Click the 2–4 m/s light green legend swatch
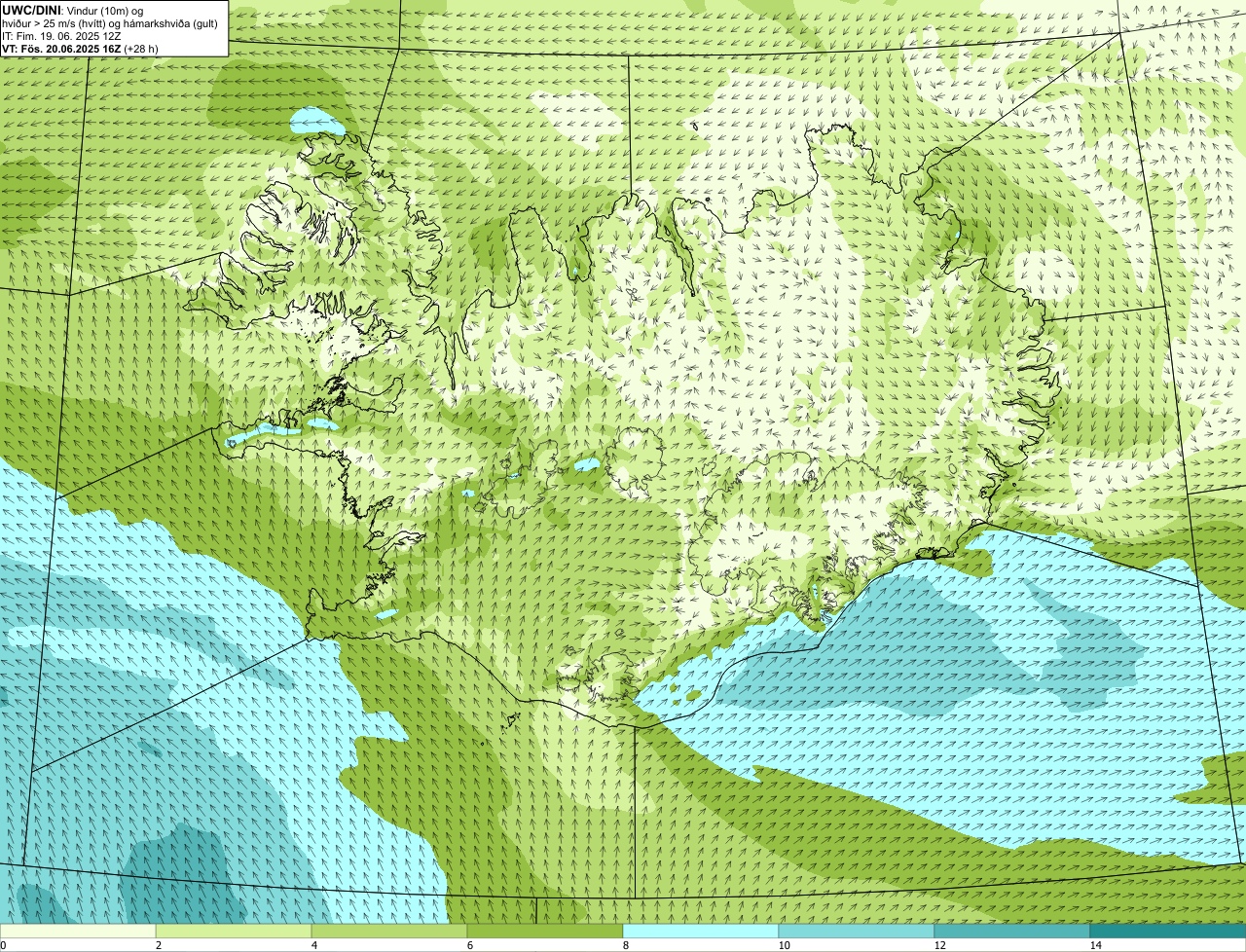Screen dimensions: 1246x952 coord(234,931)
